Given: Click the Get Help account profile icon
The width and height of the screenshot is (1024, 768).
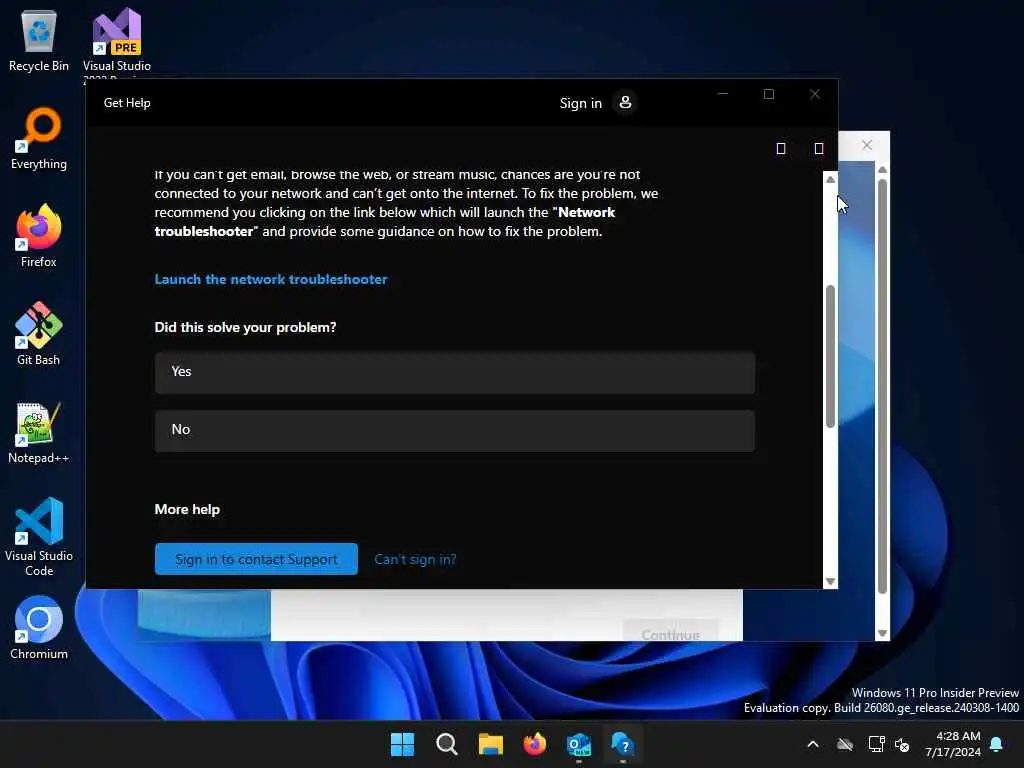Looking at the screenshot, I should pyautogui.click(x=625, y=103).
